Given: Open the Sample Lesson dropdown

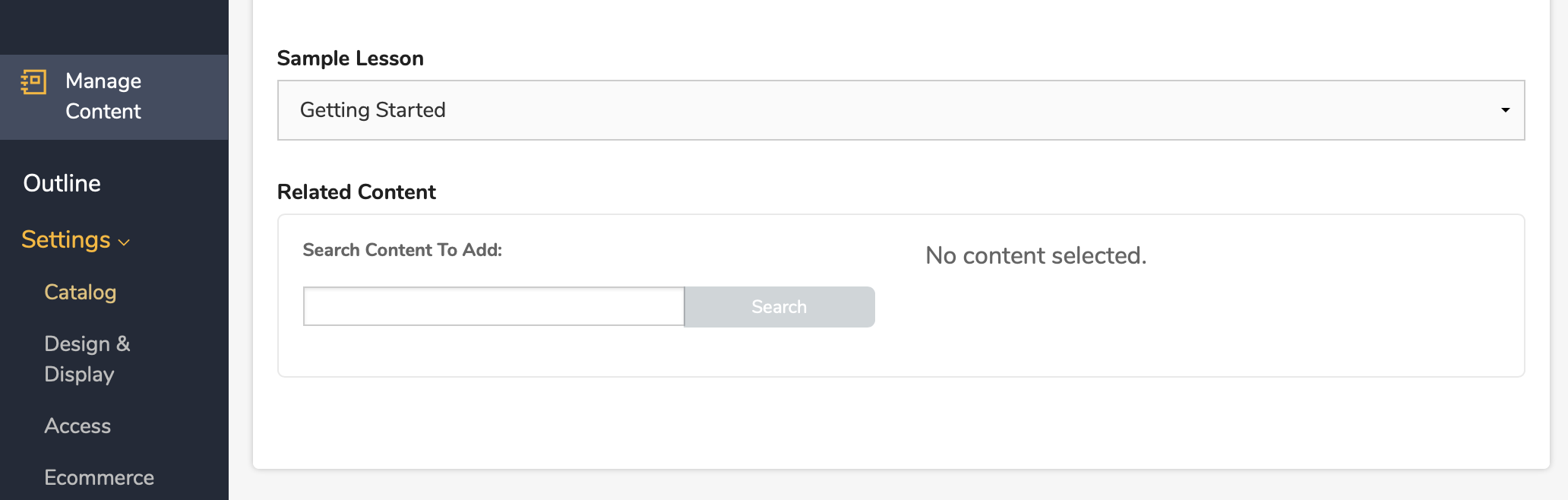Looking at the screenshot, I should (x=901, y=110).
